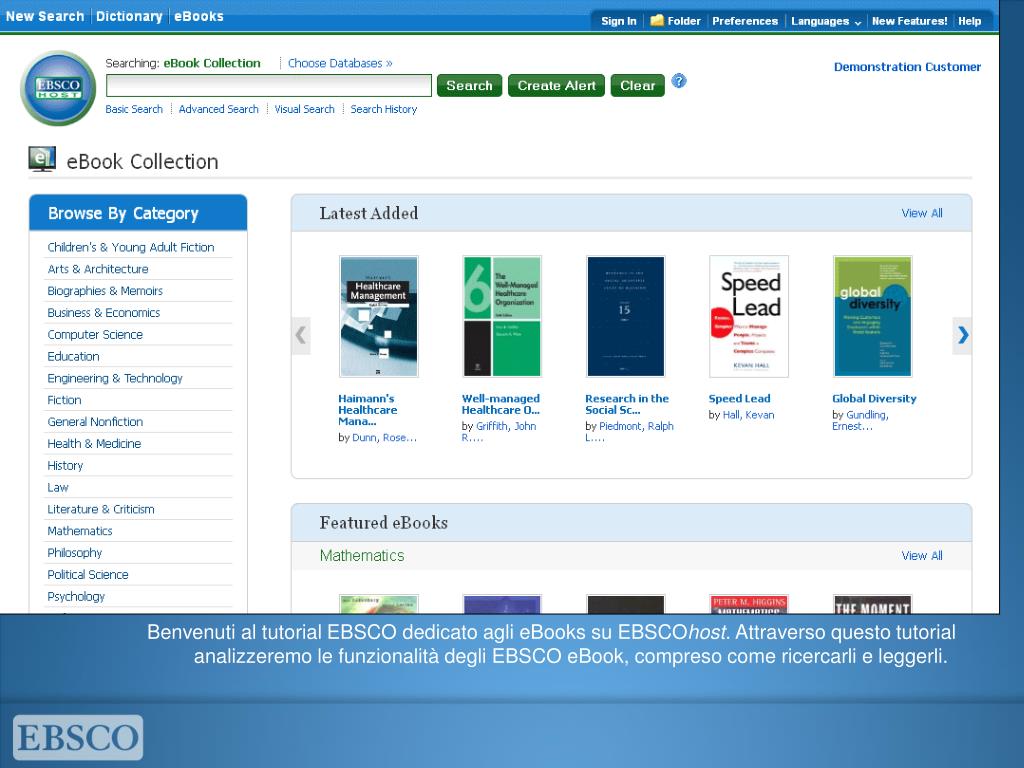Show previous Latest Added books arrow

(x=300, y=336)
